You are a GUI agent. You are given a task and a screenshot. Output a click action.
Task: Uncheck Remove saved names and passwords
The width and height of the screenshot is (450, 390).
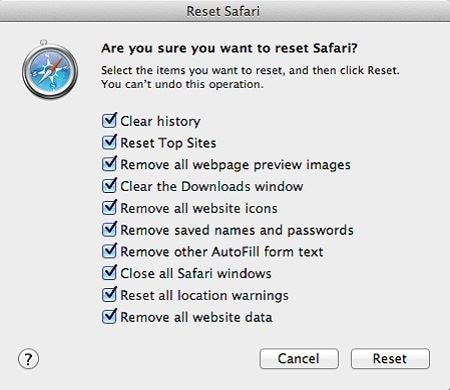(109, 229)
